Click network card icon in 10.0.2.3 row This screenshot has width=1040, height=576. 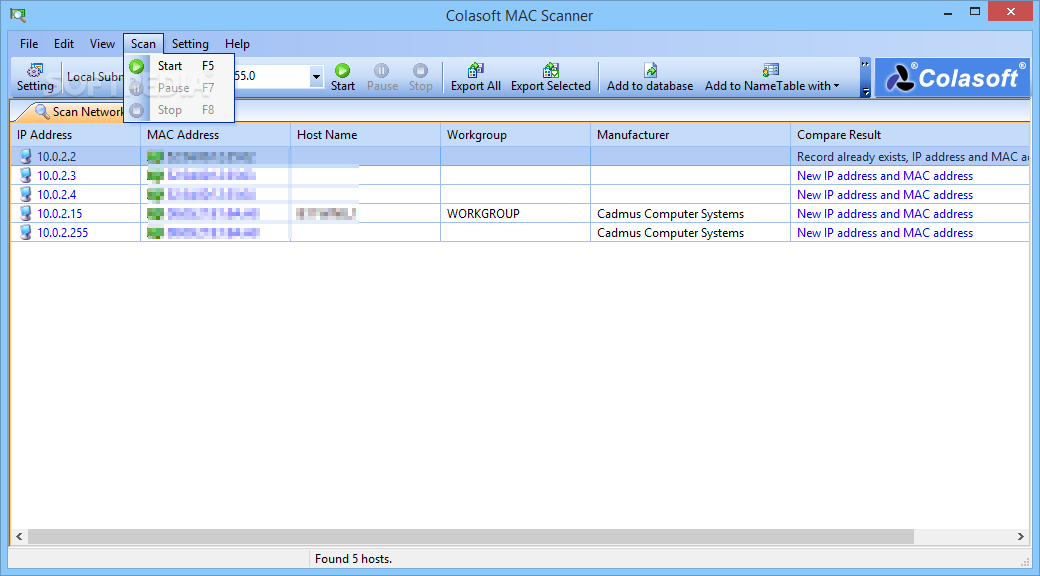click(x=155, y=176)
